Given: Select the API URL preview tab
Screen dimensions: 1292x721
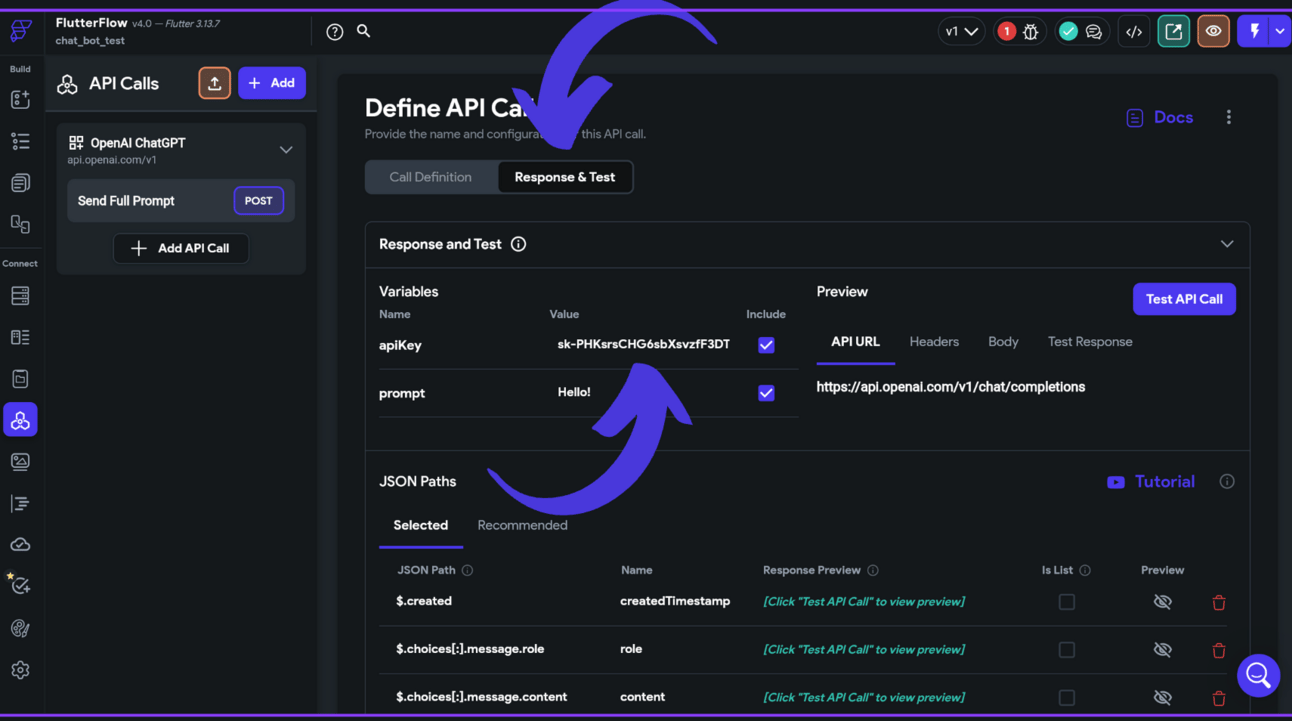Looking at the screenshot, I should (x=855, y=342).
